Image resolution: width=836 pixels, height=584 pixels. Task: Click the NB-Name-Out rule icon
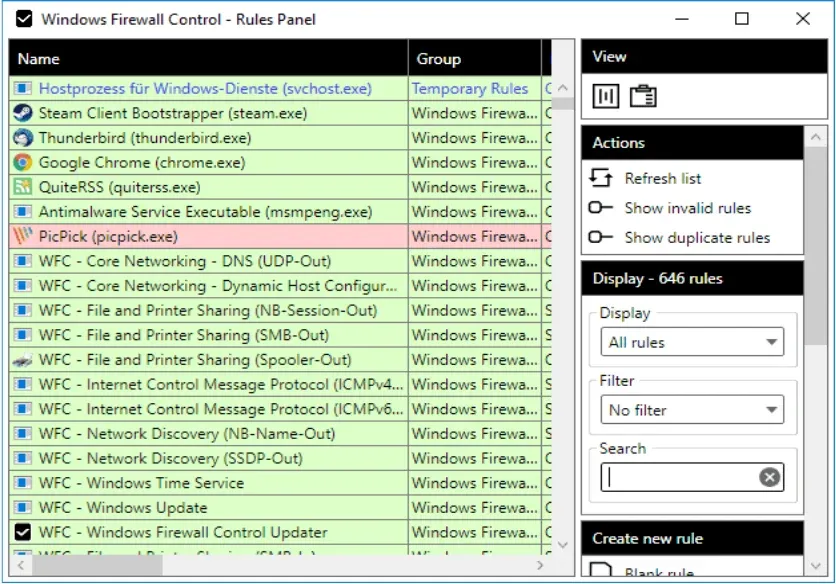tap(22, 433)
